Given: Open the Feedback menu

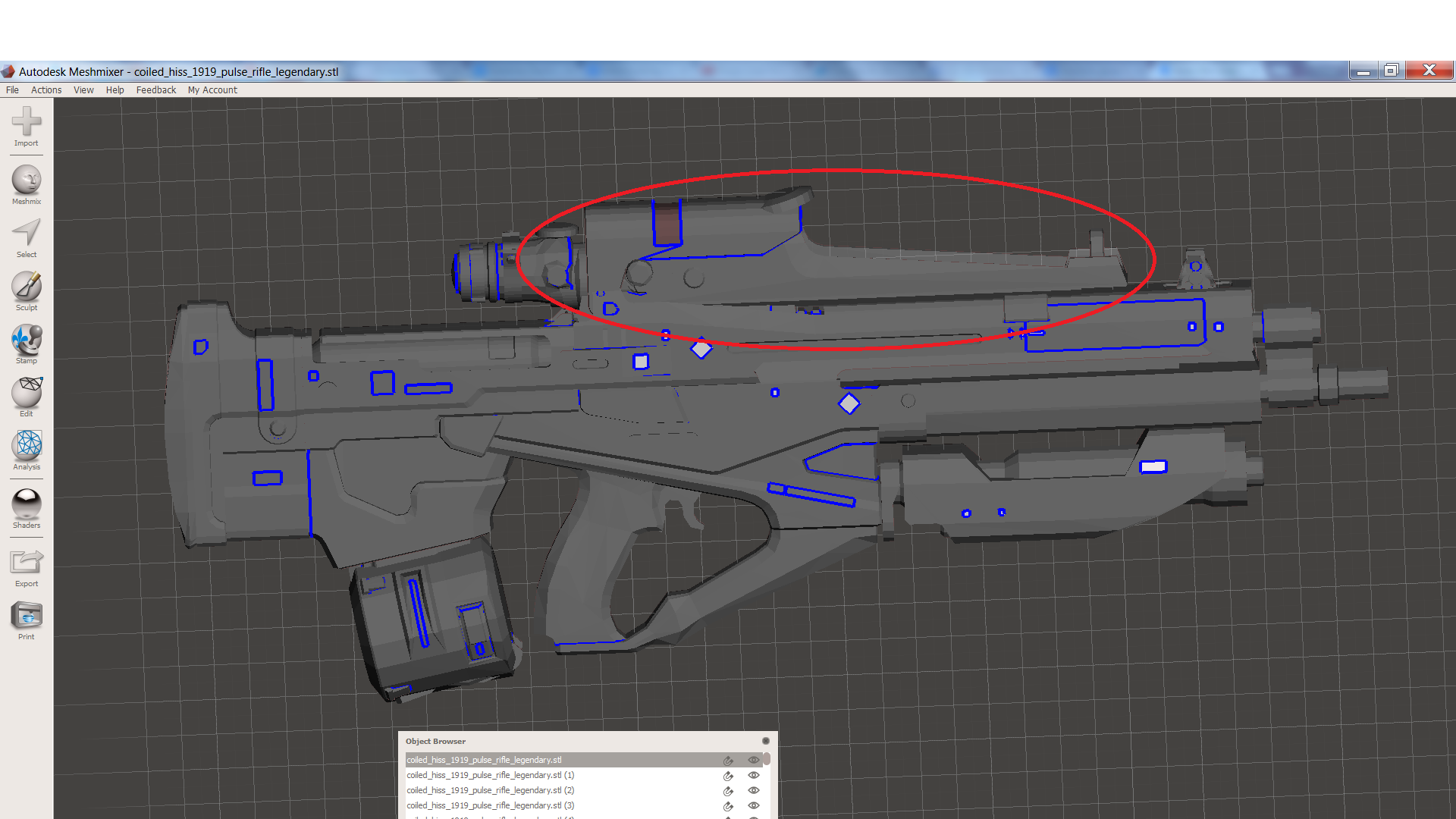Looking at the screenshot, I should click(x=155, y=89).
